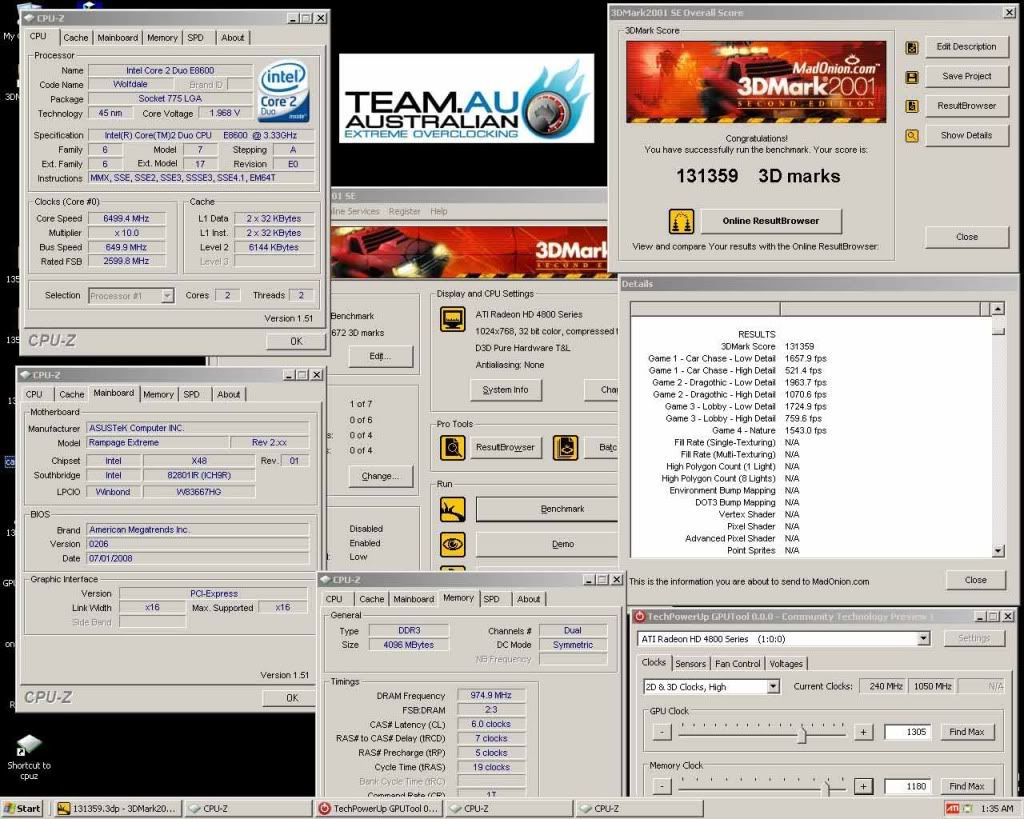Click the Pro Tools ResultBrowser icon
The height and width of the screenshot is (819, 1024).
point(453,447)
